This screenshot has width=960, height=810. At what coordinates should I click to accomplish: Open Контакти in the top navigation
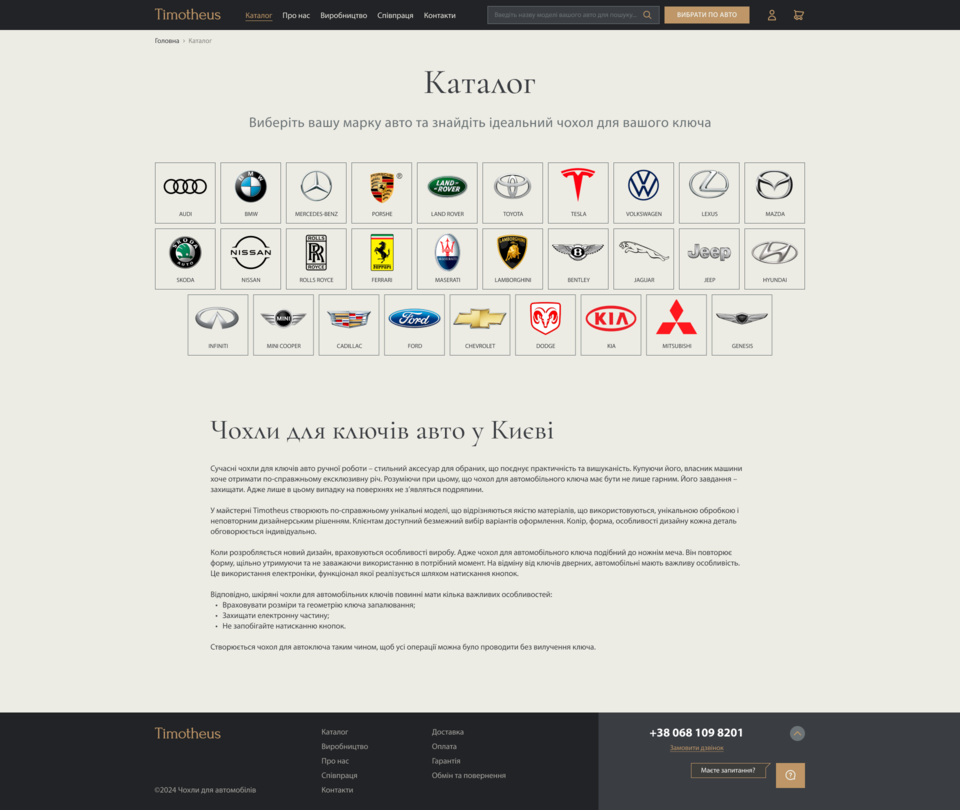(x=440, y=16)
